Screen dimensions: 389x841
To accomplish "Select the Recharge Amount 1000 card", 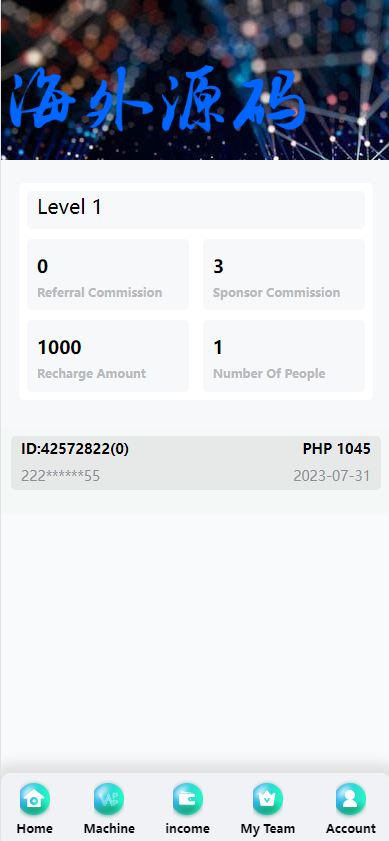I will 108,356.
